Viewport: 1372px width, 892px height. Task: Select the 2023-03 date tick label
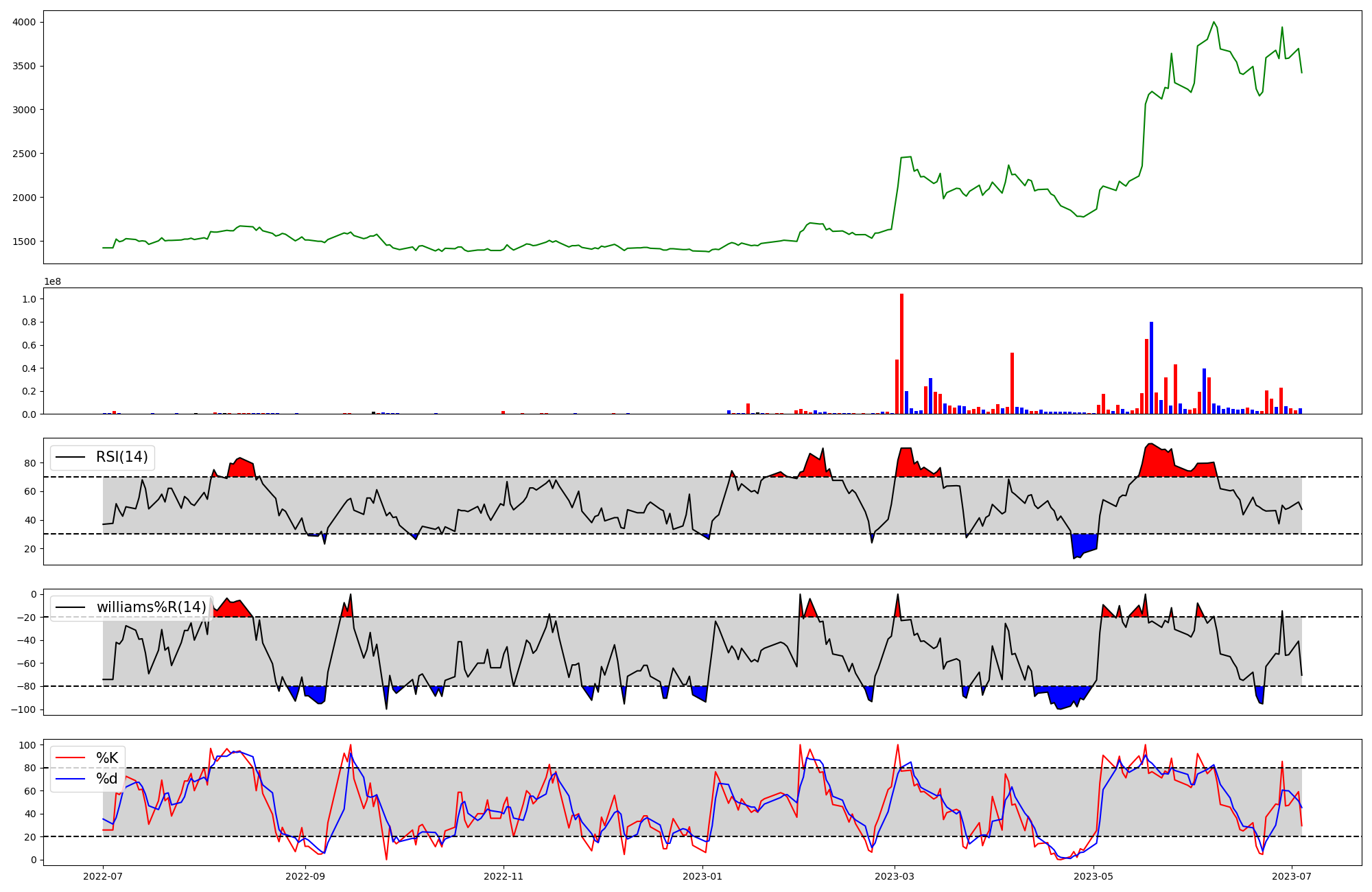point(895,876)
